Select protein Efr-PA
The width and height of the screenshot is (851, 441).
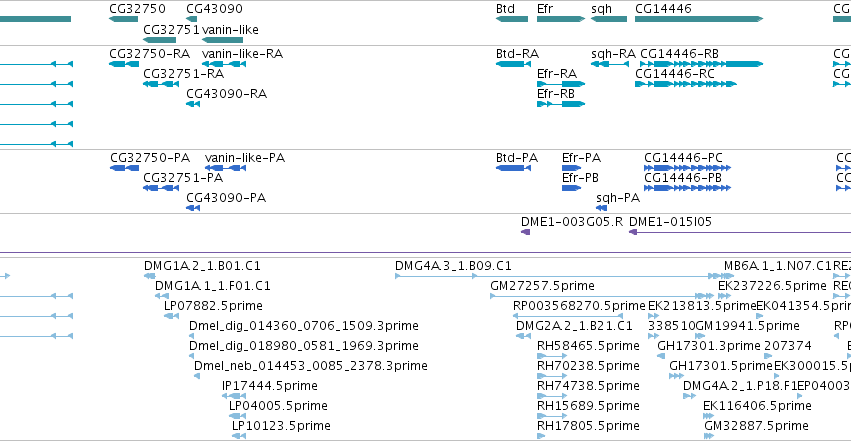pyautogui.click(x=571, y=168)
